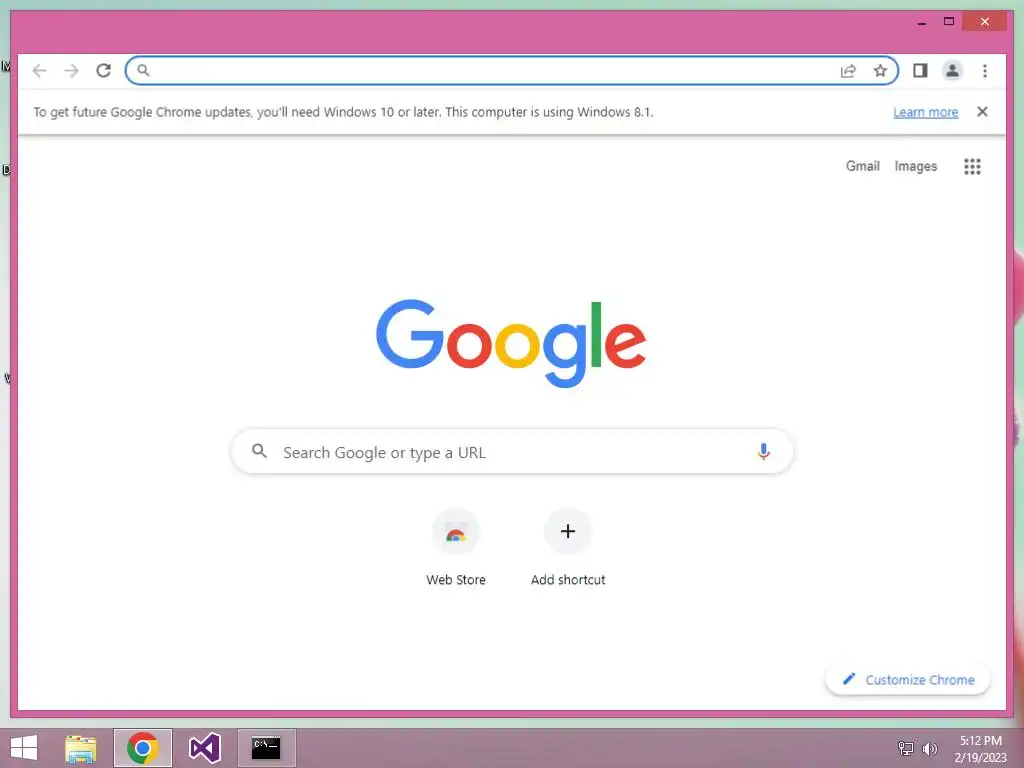Click the network tray icon
This screenshot has height=768, width=1024.
(906, 748)
